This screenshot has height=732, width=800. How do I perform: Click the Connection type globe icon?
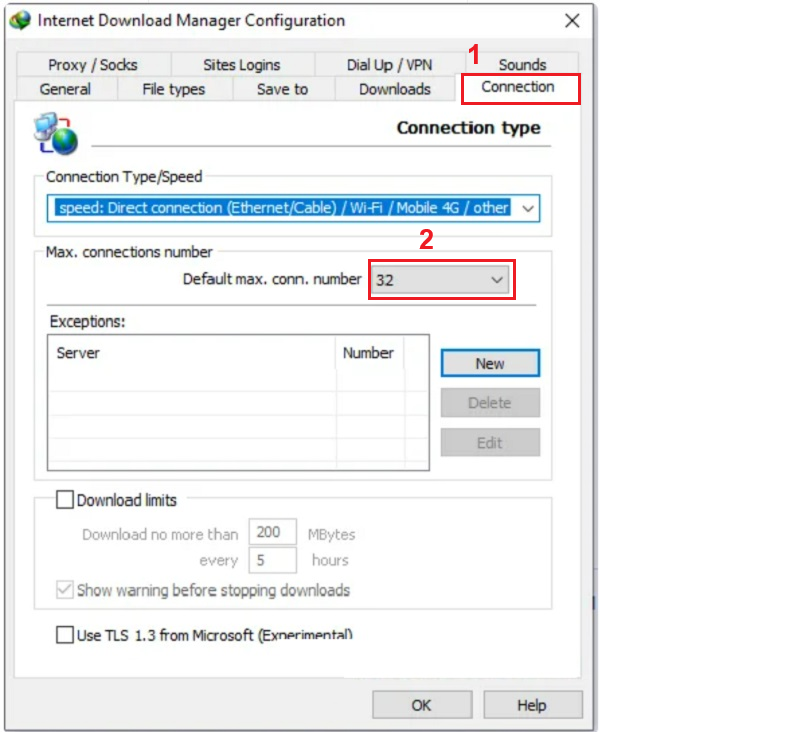click(x=56, y=134)
